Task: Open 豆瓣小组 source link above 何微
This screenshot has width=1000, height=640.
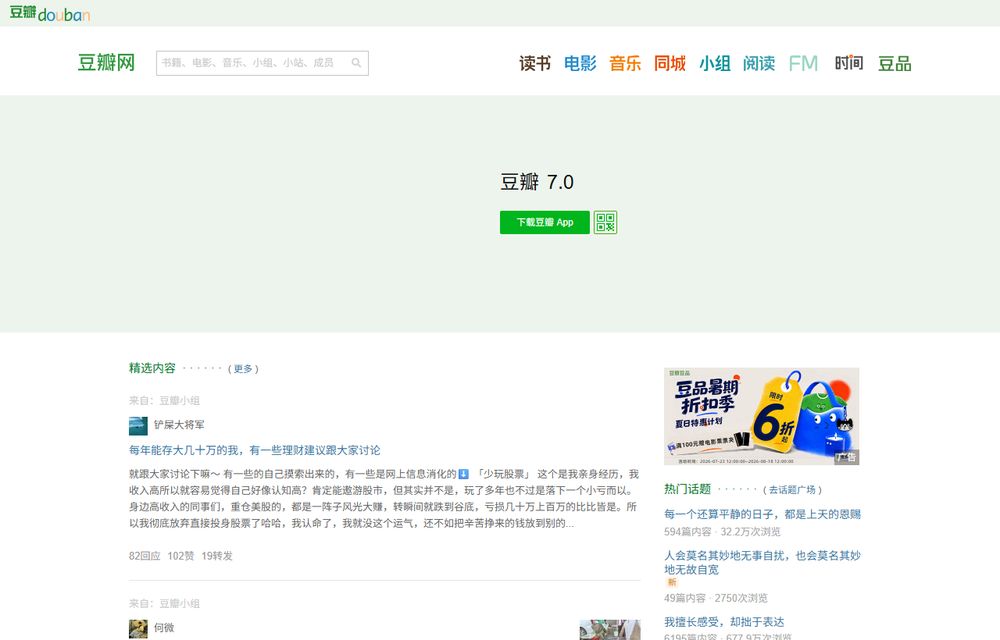Action: click(x=179, y=603)
